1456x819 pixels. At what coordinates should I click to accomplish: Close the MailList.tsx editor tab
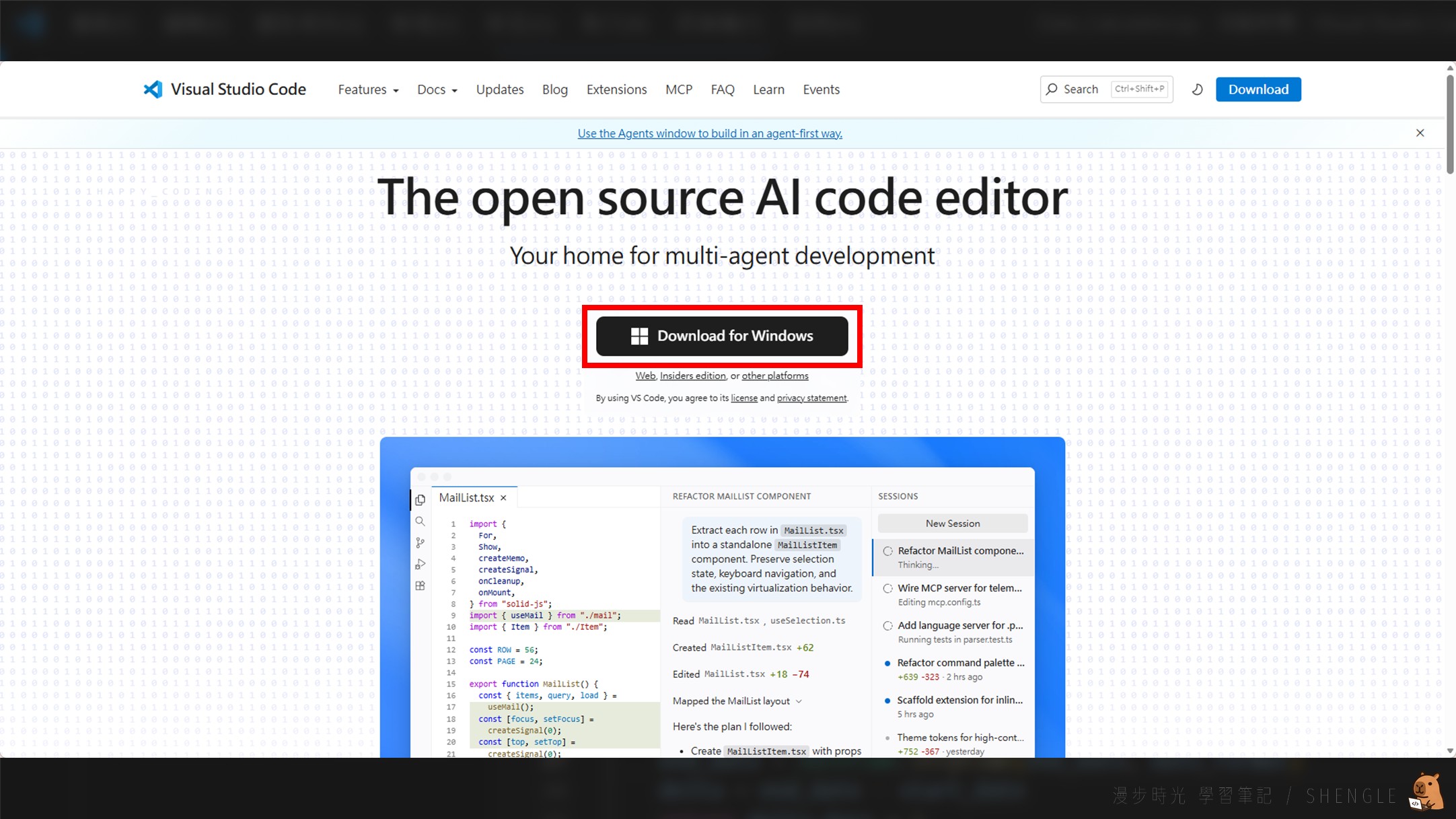point(503,498)
